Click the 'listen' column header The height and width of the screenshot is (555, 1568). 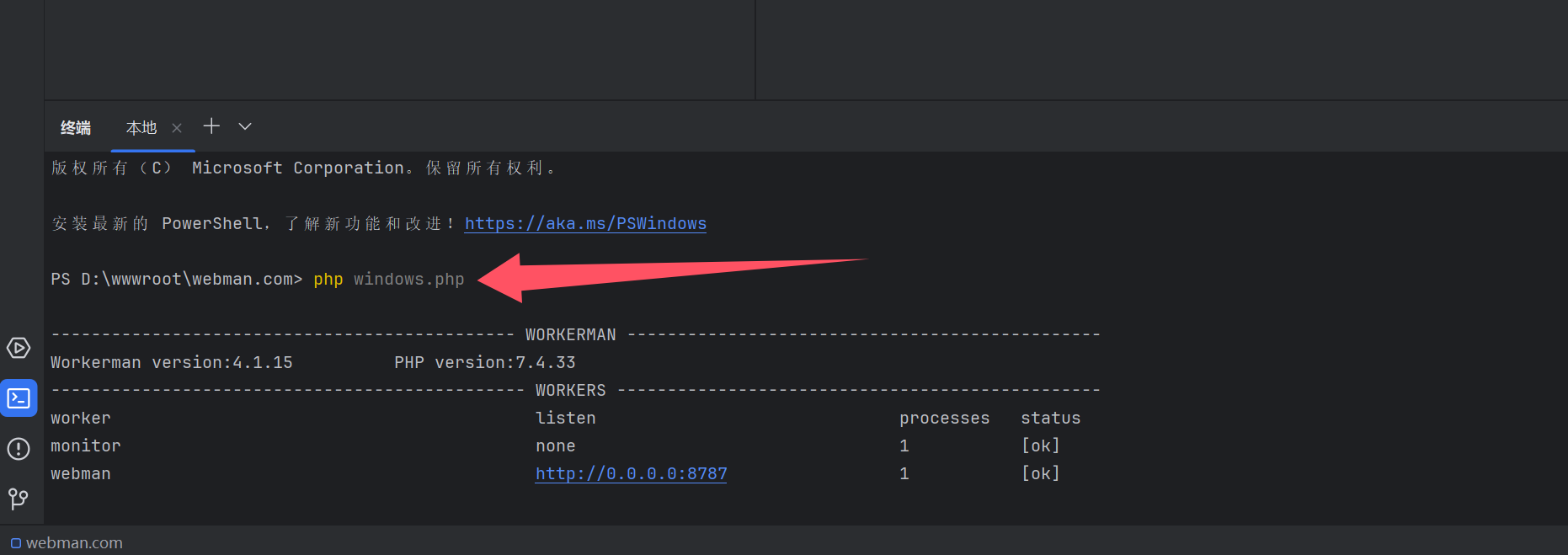(566, 418)
